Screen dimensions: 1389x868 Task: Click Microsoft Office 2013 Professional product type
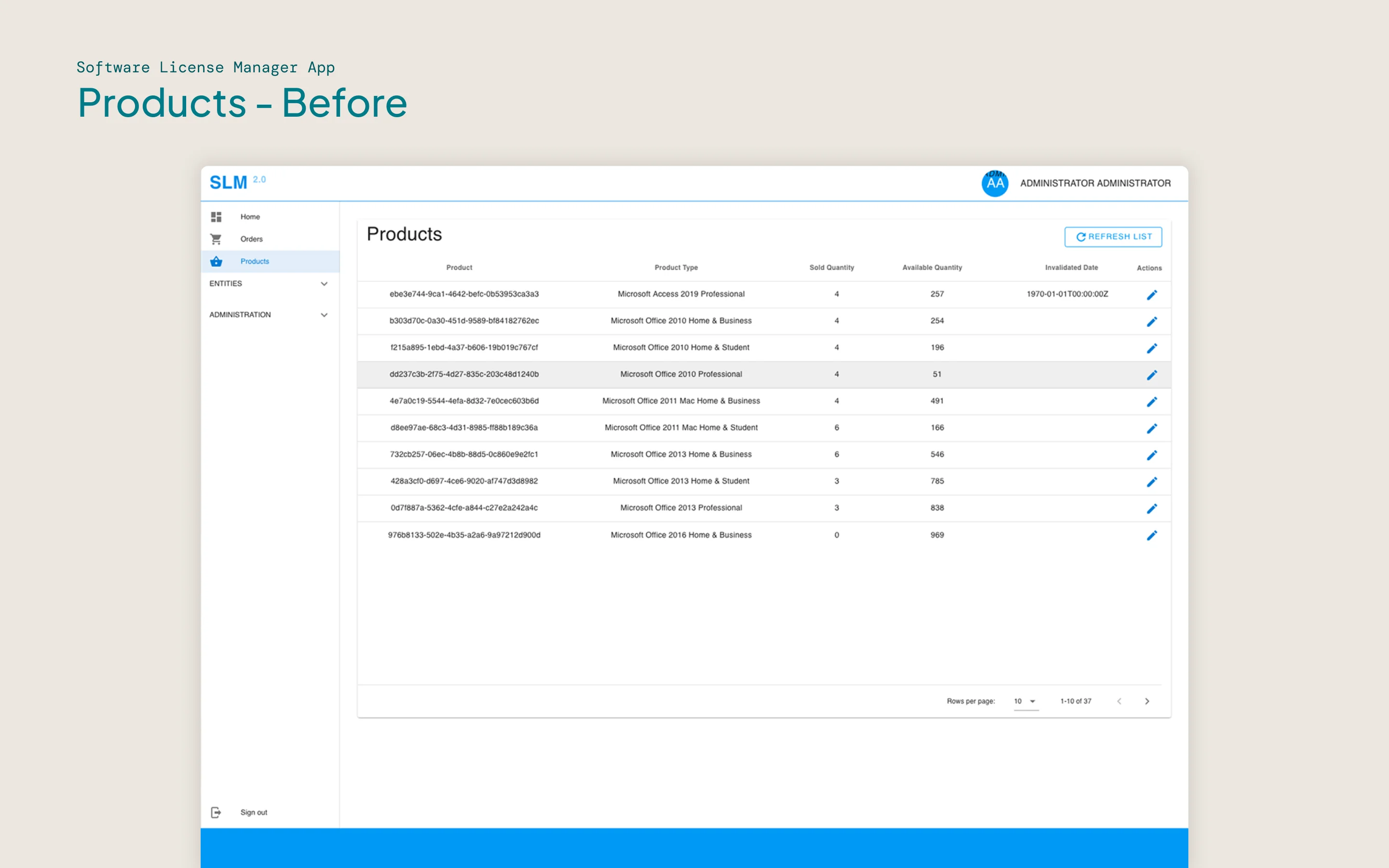click(x=681, y=507)
